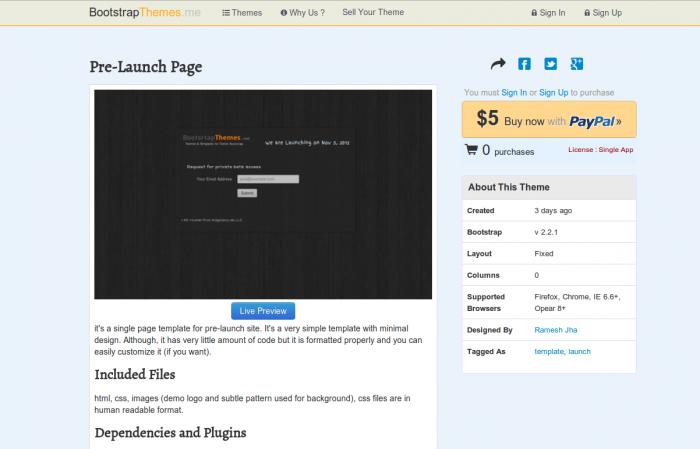Open the License: Single App link

point(600,150)
